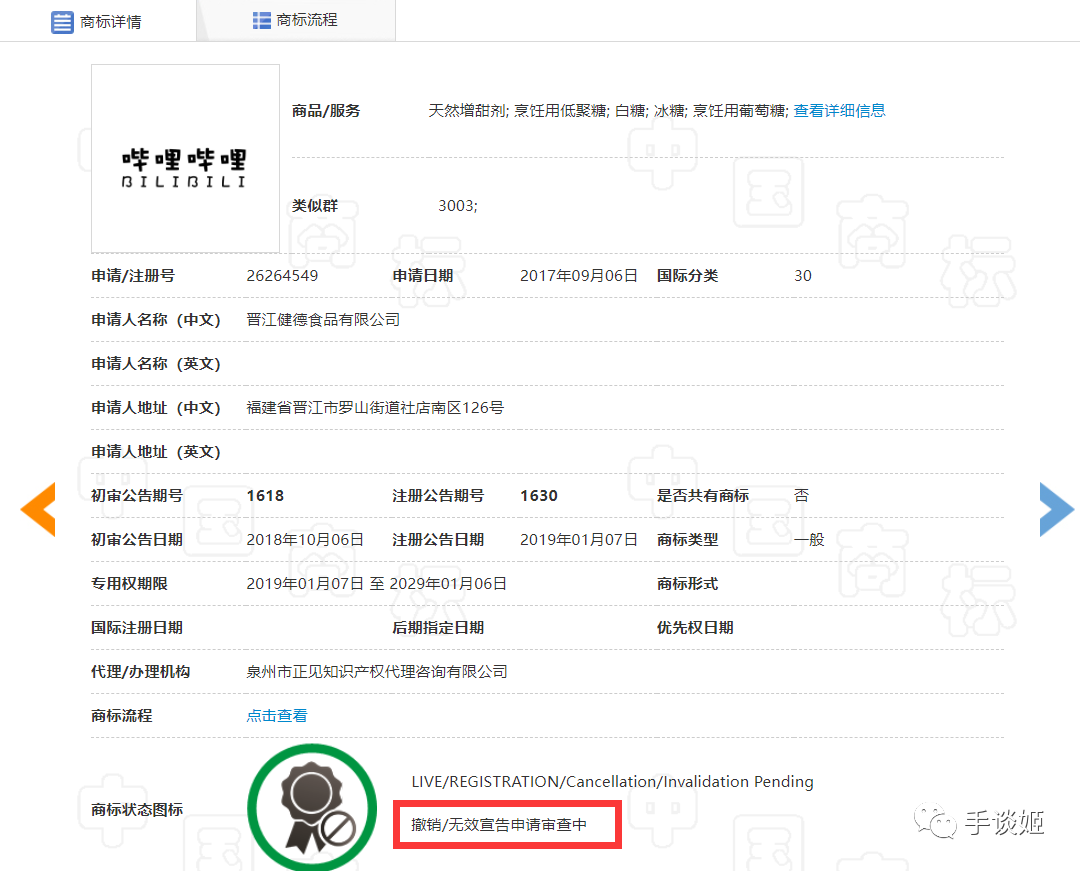Screen dimensions: 1080x871
Task: Open the 商标详情 tab
Action: tap(97, 21)
